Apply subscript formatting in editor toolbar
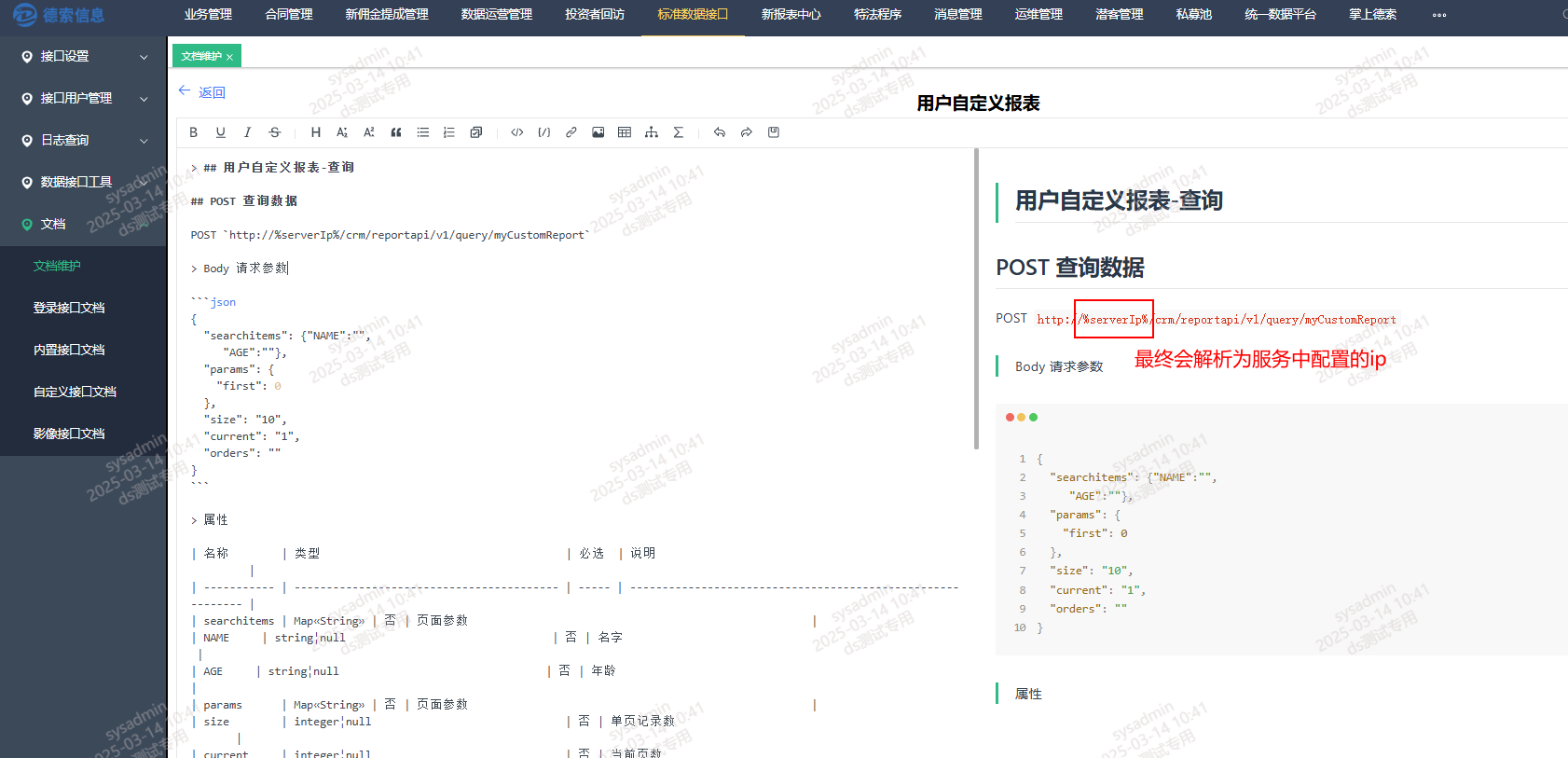The image size is (1568, 758). point(342,132)
